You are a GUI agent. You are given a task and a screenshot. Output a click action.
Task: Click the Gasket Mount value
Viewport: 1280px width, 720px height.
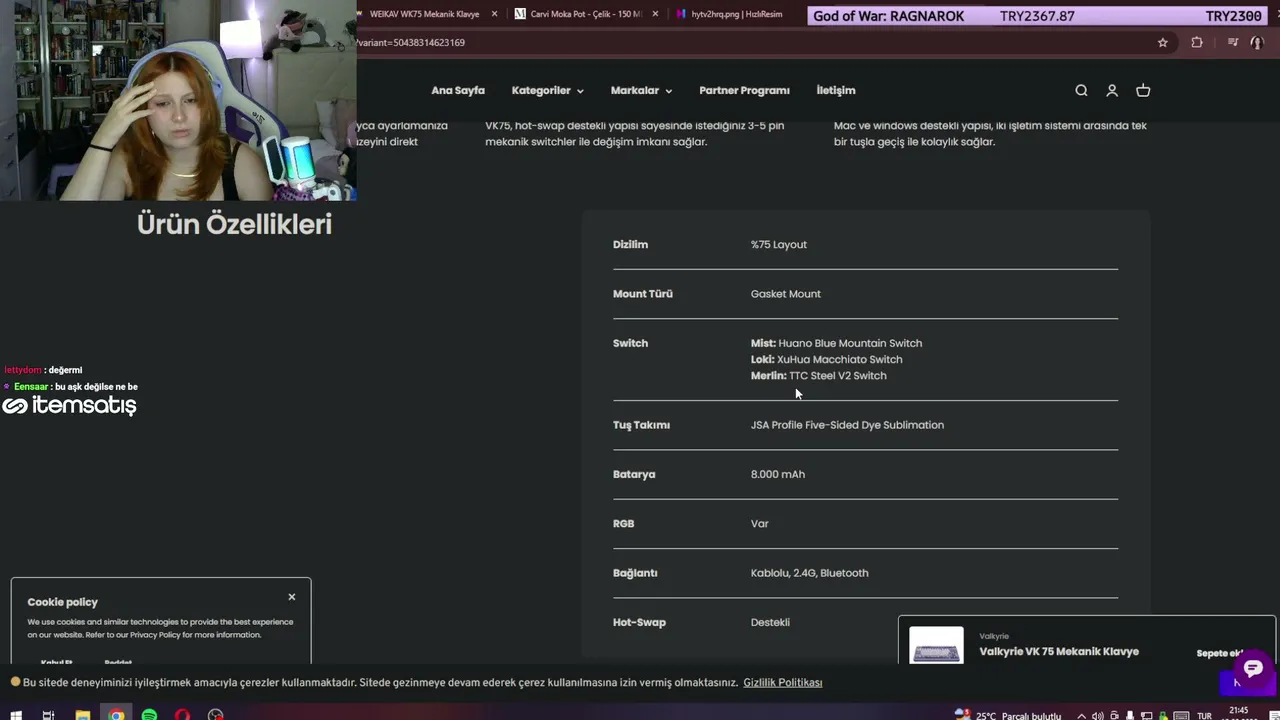[x=786, y=294]
